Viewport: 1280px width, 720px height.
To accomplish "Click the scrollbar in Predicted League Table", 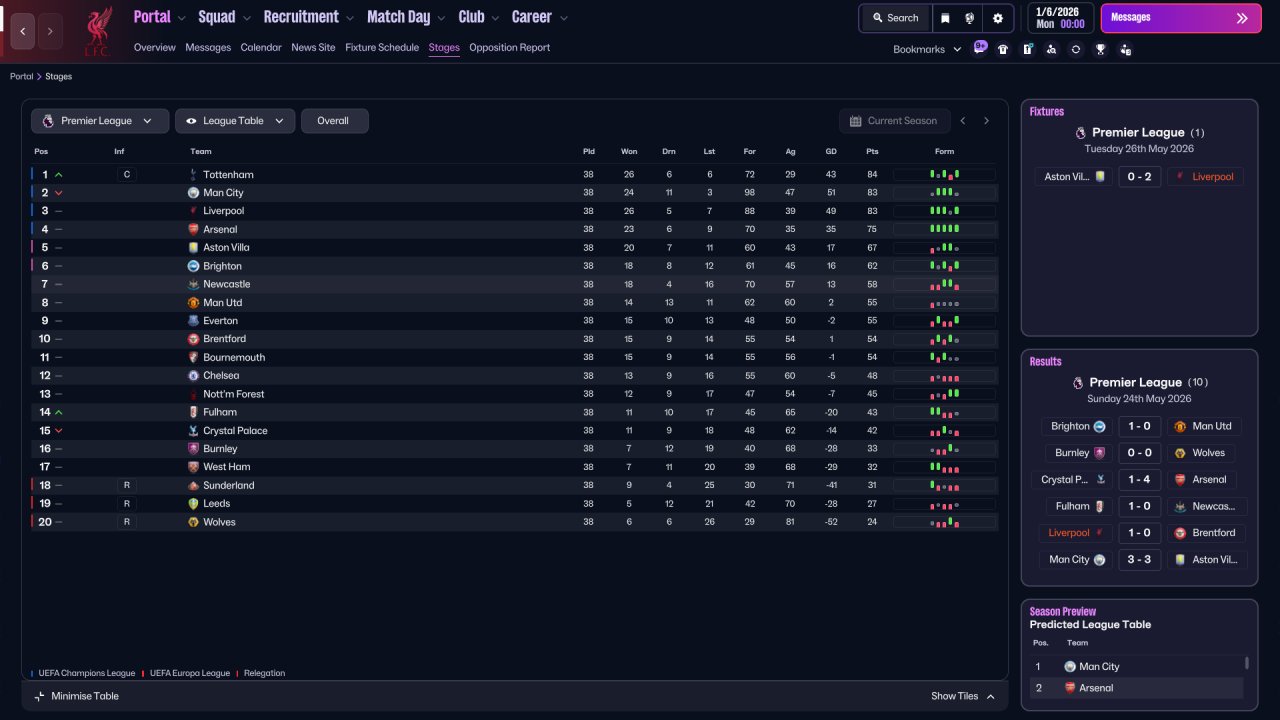I will tap(1246, 663).
